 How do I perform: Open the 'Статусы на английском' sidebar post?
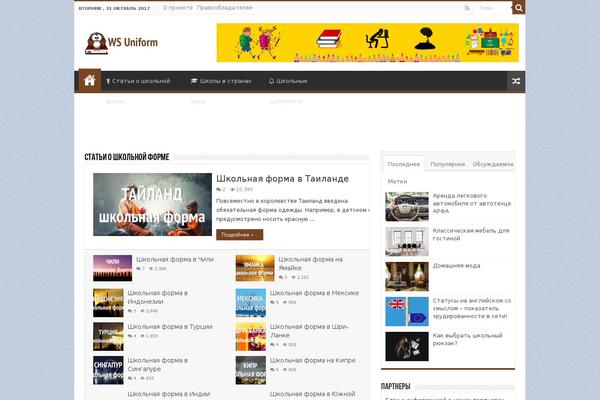click(x=472, y=308)
